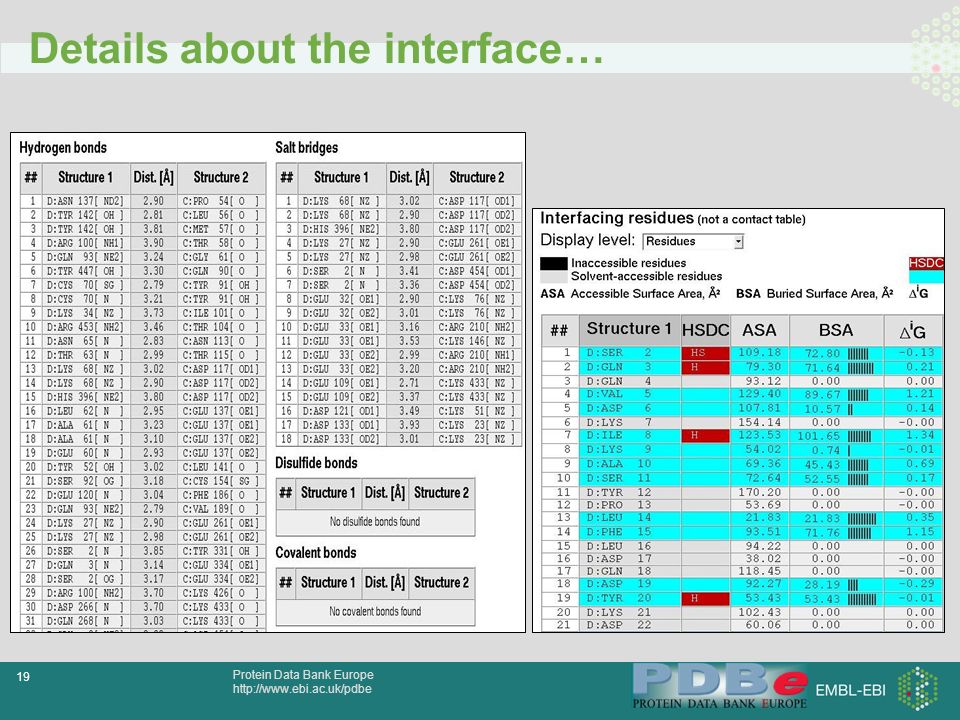Click the ASA column header
Screen dimensions: 960x720
759,330
